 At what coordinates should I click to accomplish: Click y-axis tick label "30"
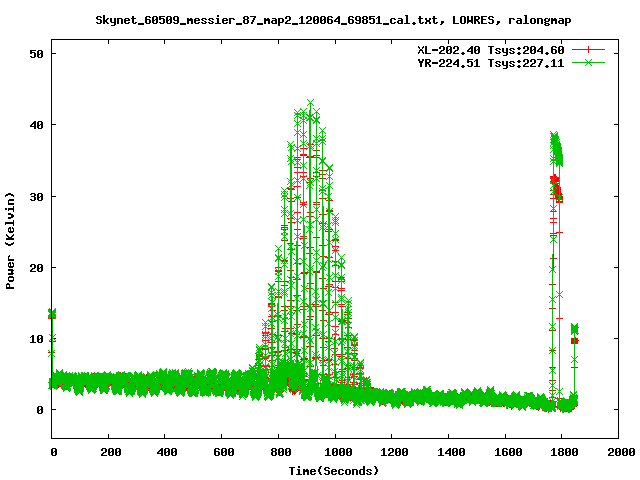(x=36, y=197)
